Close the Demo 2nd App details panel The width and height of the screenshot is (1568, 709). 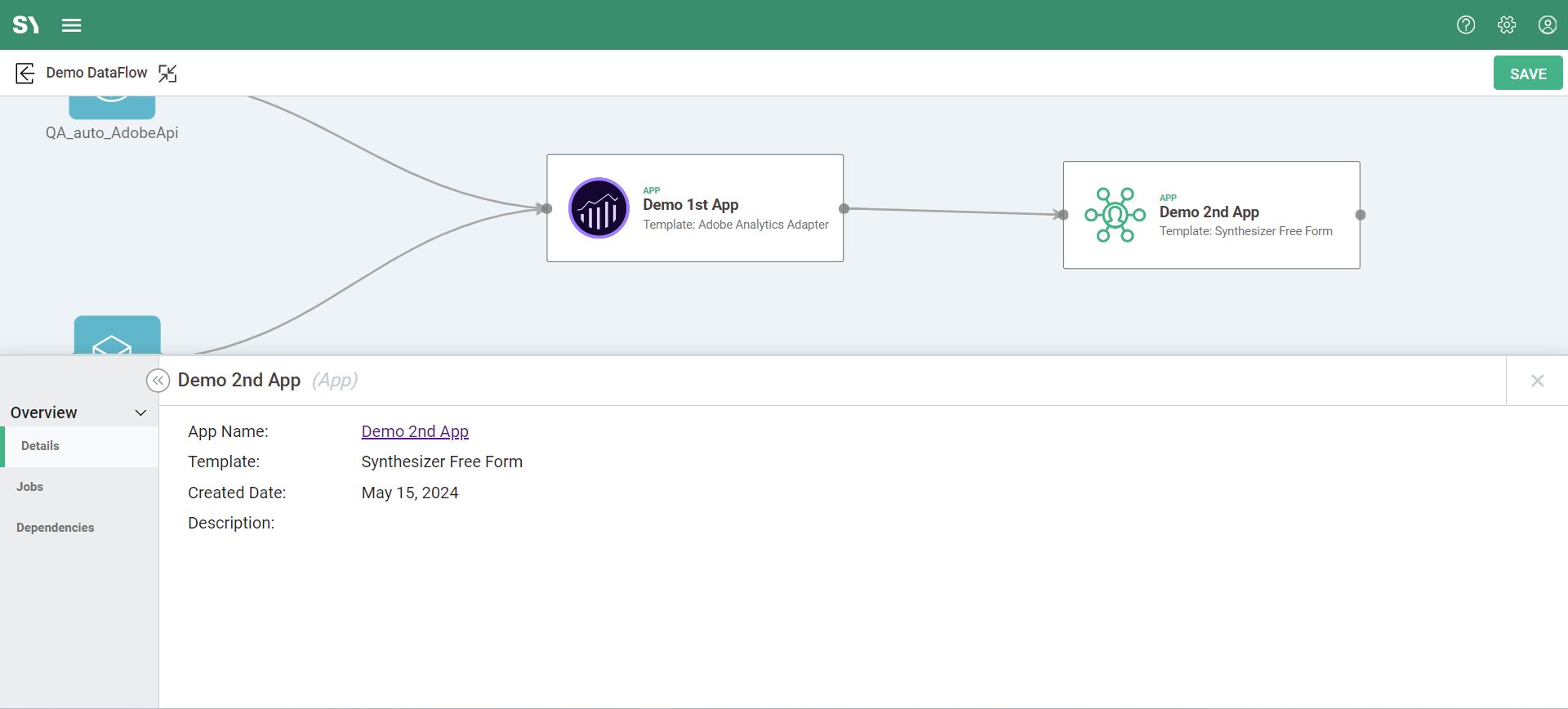coord(1537,381)
